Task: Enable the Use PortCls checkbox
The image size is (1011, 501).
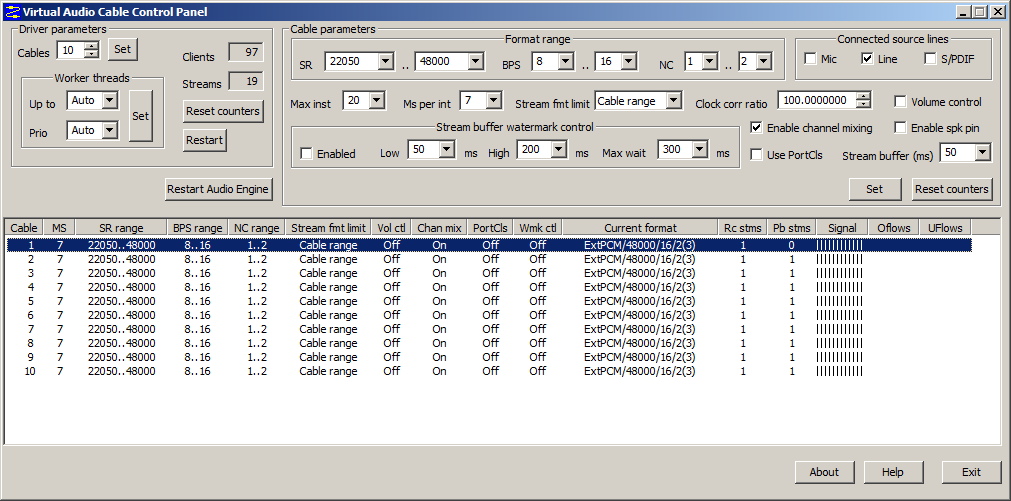Action: coord(756,155)
